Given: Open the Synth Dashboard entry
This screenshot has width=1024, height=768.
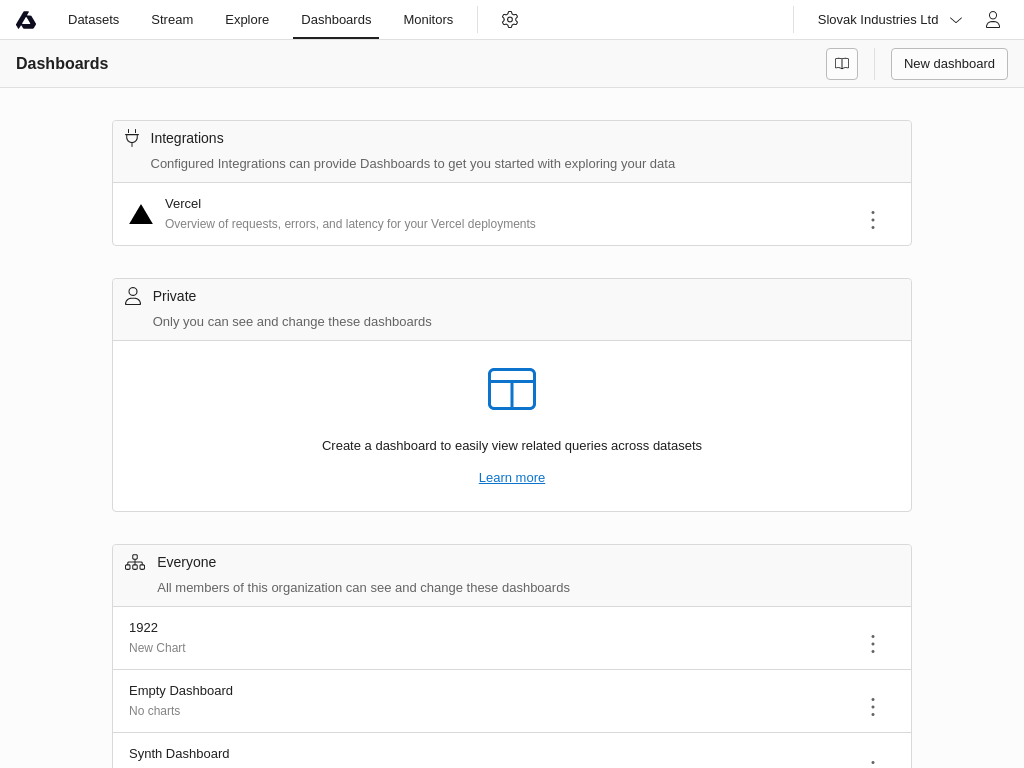Looking at the screenshot, I should point(179,754).
